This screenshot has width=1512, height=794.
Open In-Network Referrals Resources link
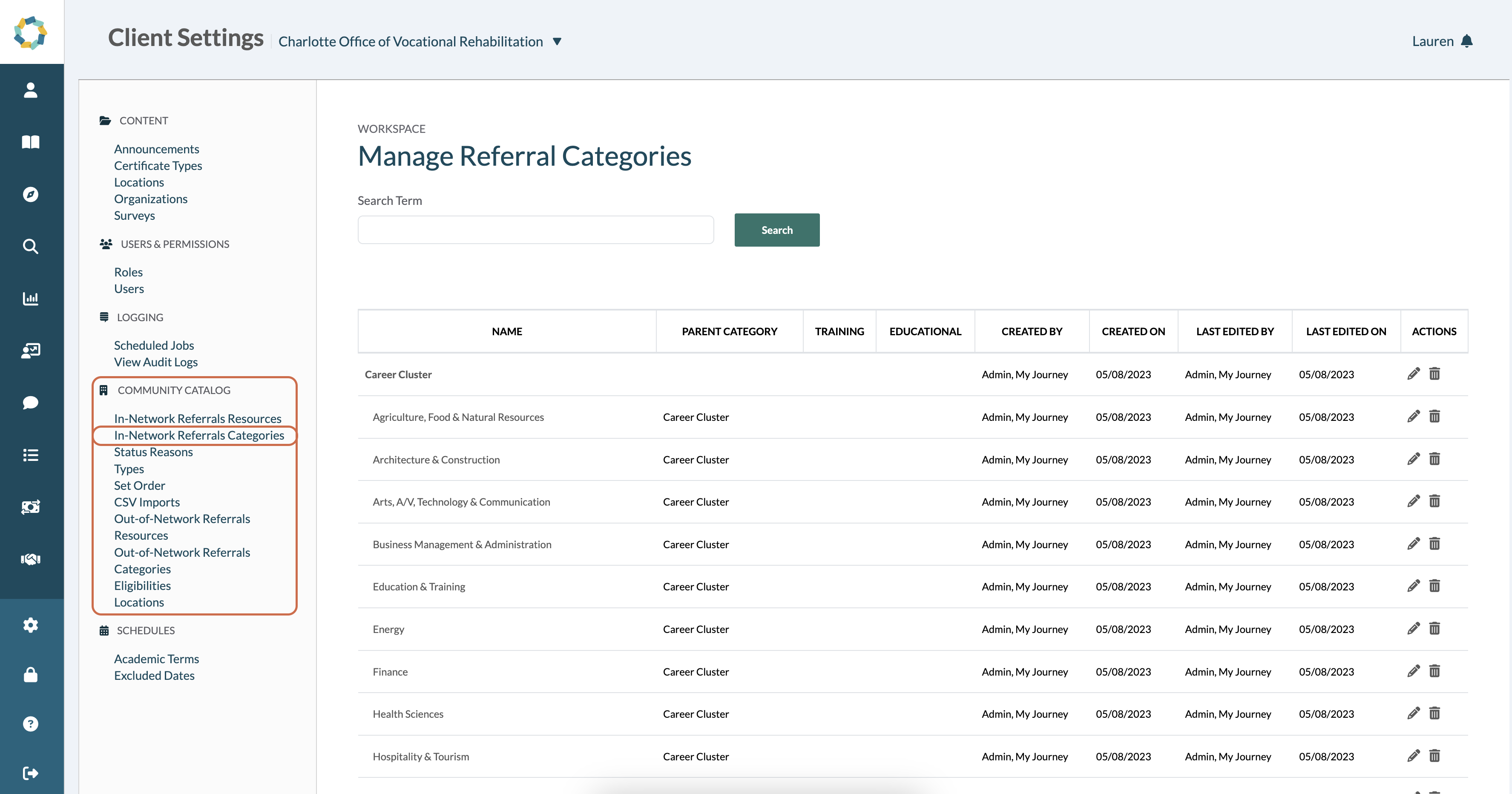coord(197,418)
